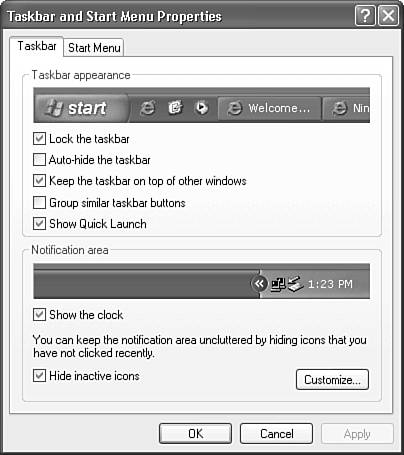Disable the Show the clock checkbox
This screenshot has width=404, height=455.
tap(39, 315)
